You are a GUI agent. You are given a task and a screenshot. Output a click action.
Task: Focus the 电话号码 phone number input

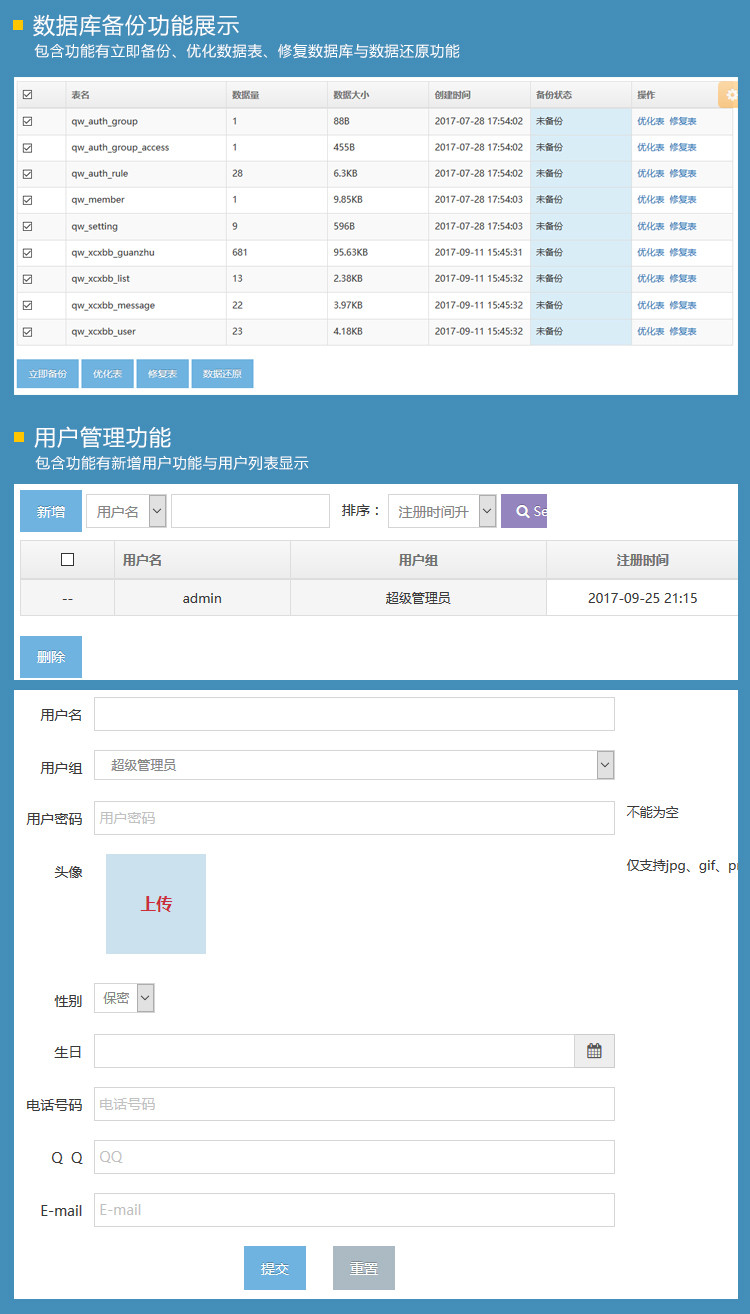(354, 1104)
